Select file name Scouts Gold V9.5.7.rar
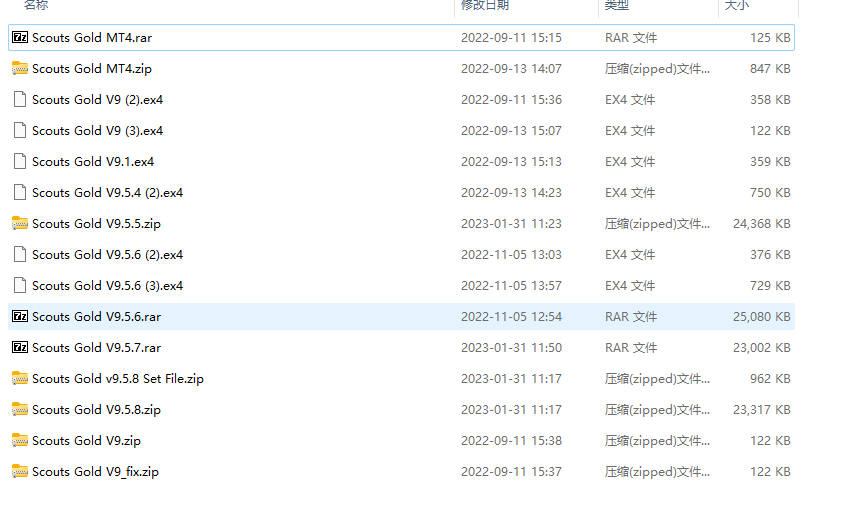 point(96,348)
